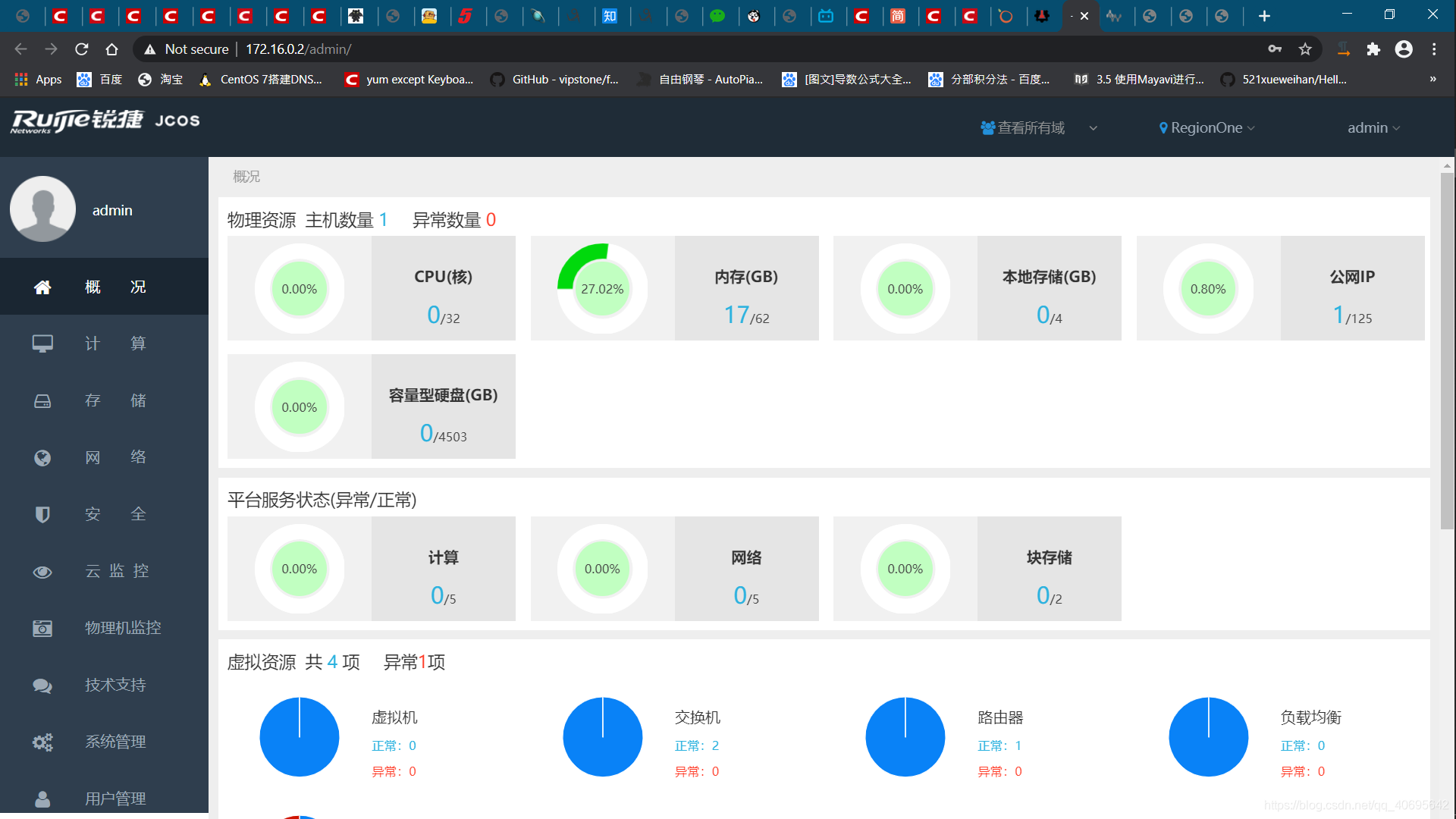Close the active browser tab

pos(1084,16)
